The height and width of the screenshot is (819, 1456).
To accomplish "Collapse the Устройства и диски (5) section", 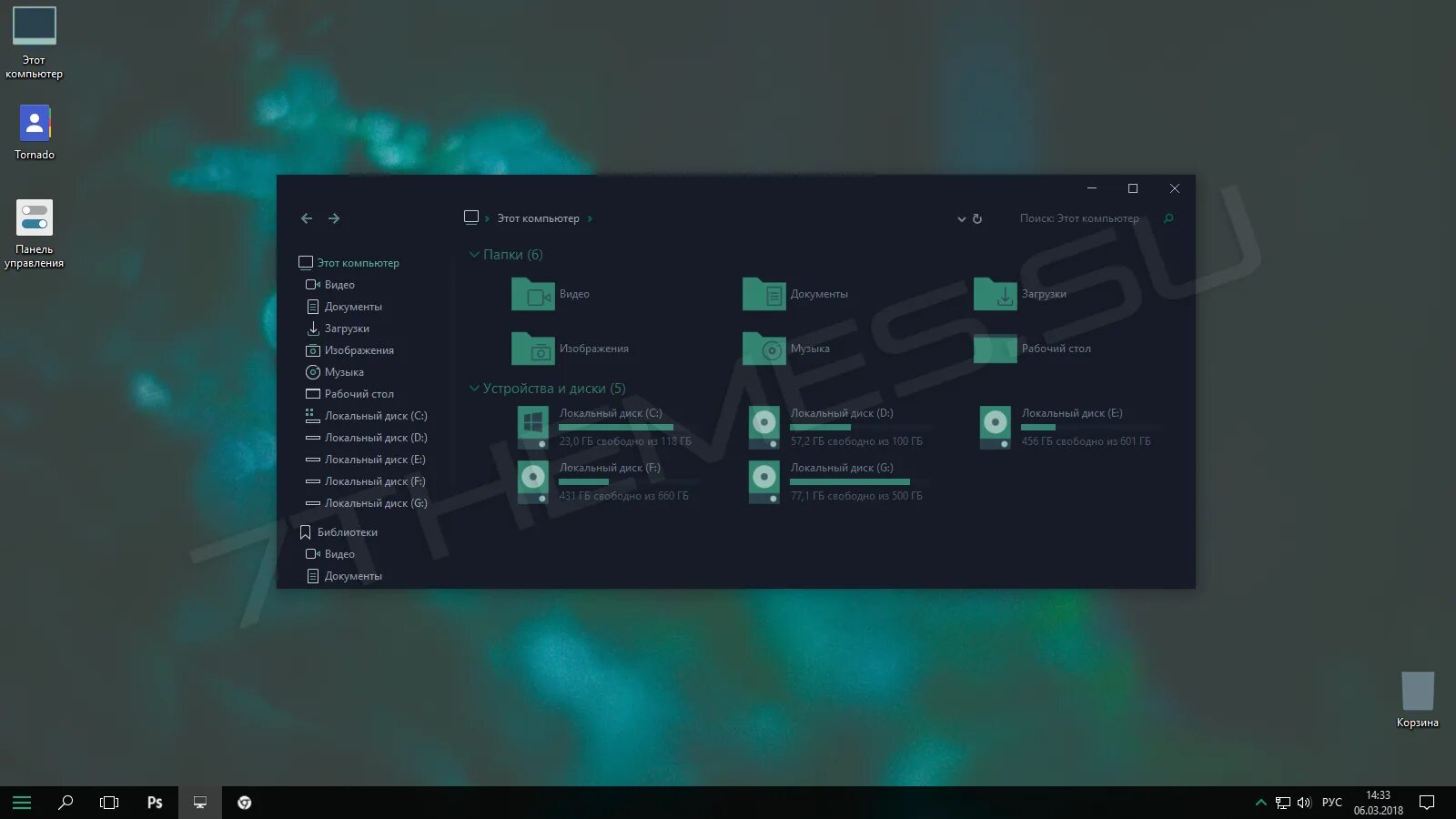I will pyautogui.click(x=474, y=388).
